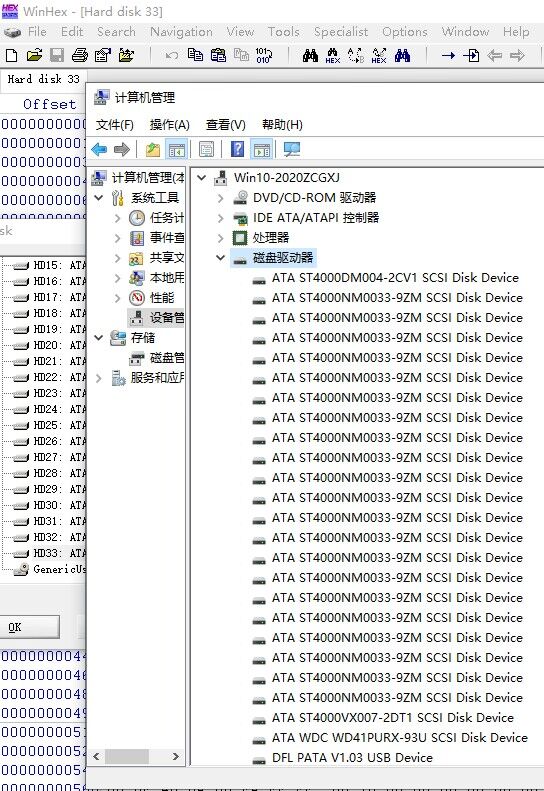Image resolution: width=544 pixels, height=791 pixels.
Task: Click the blue help question mark icon
Action: tap(237, 149)
